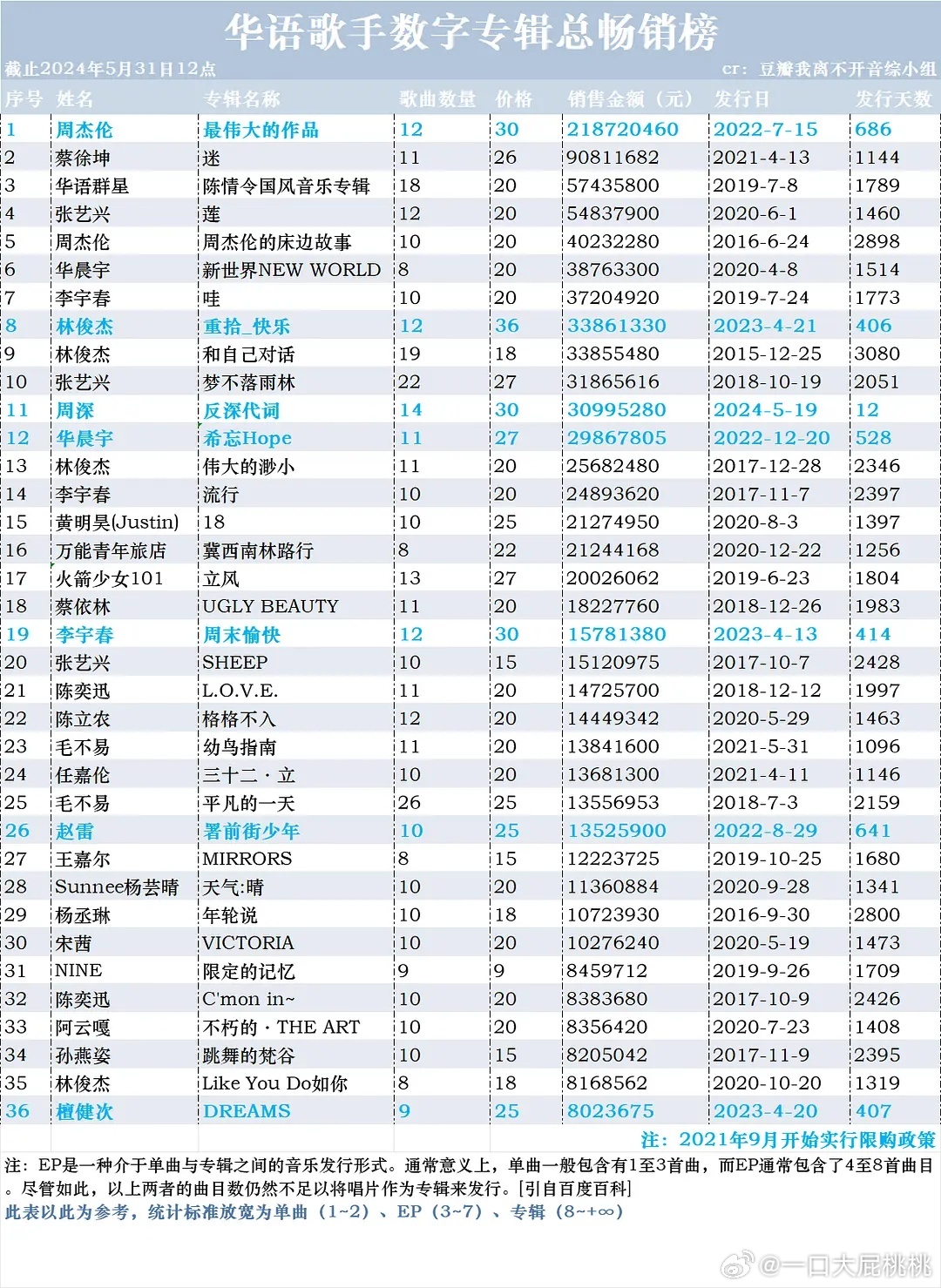The height and width of the screenshot is (1288, 941).
Task: Select album 年轮说
Action: [230, 915]
